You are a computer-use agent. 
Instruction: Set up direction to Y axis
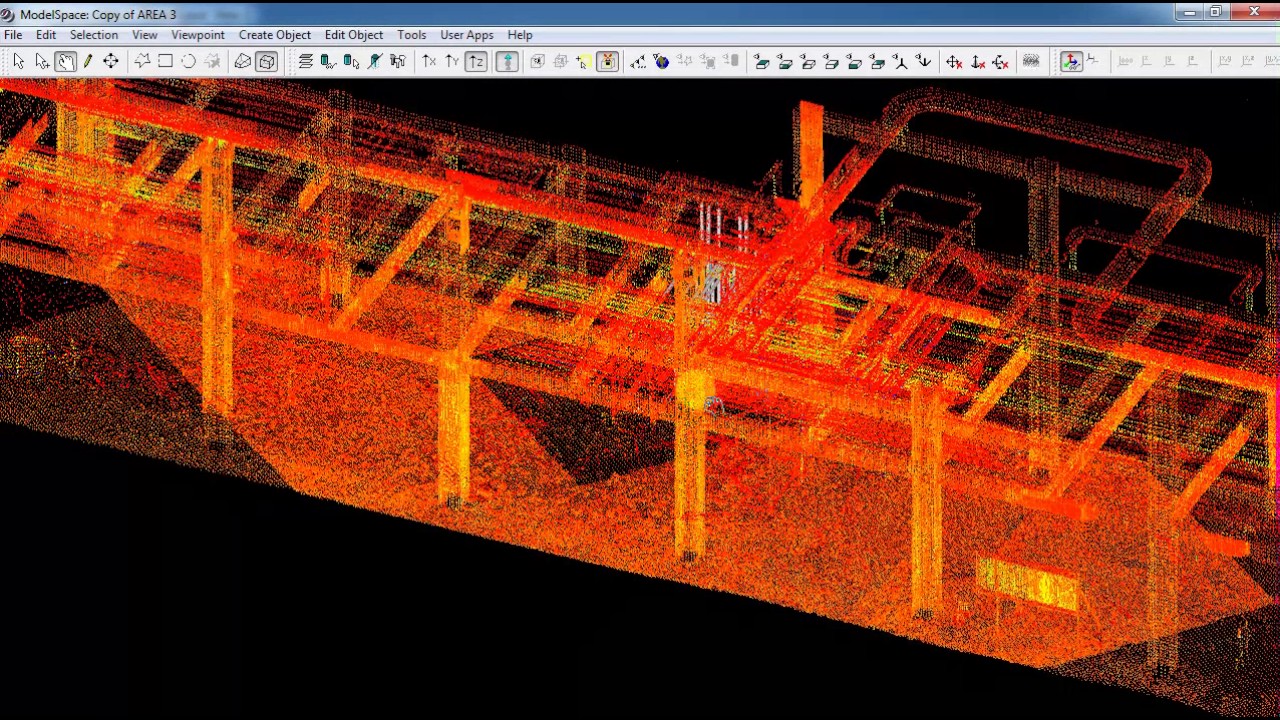click(452, 62)
